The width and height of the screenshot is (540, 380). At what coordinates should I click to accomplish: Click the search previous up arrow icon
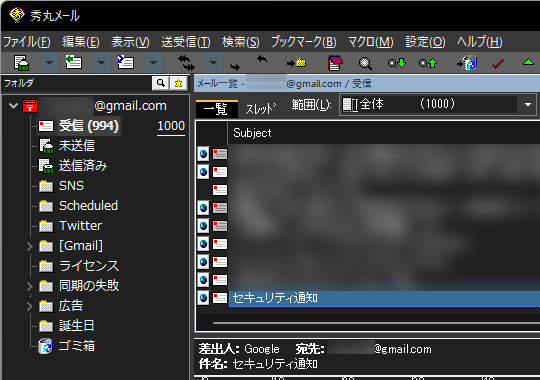[x=428, y=63]
